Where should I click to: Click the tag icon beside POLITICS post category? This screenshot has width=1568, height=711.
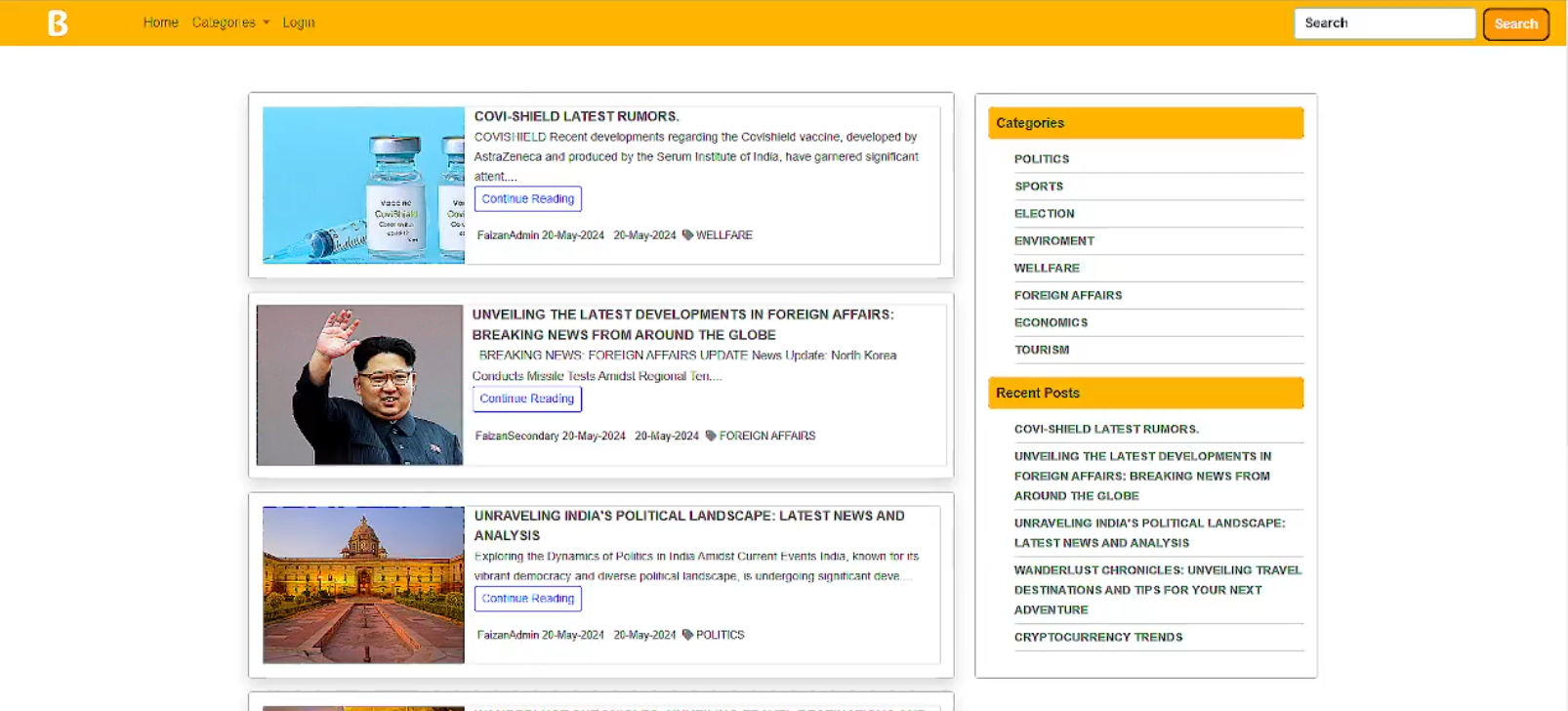687,635
